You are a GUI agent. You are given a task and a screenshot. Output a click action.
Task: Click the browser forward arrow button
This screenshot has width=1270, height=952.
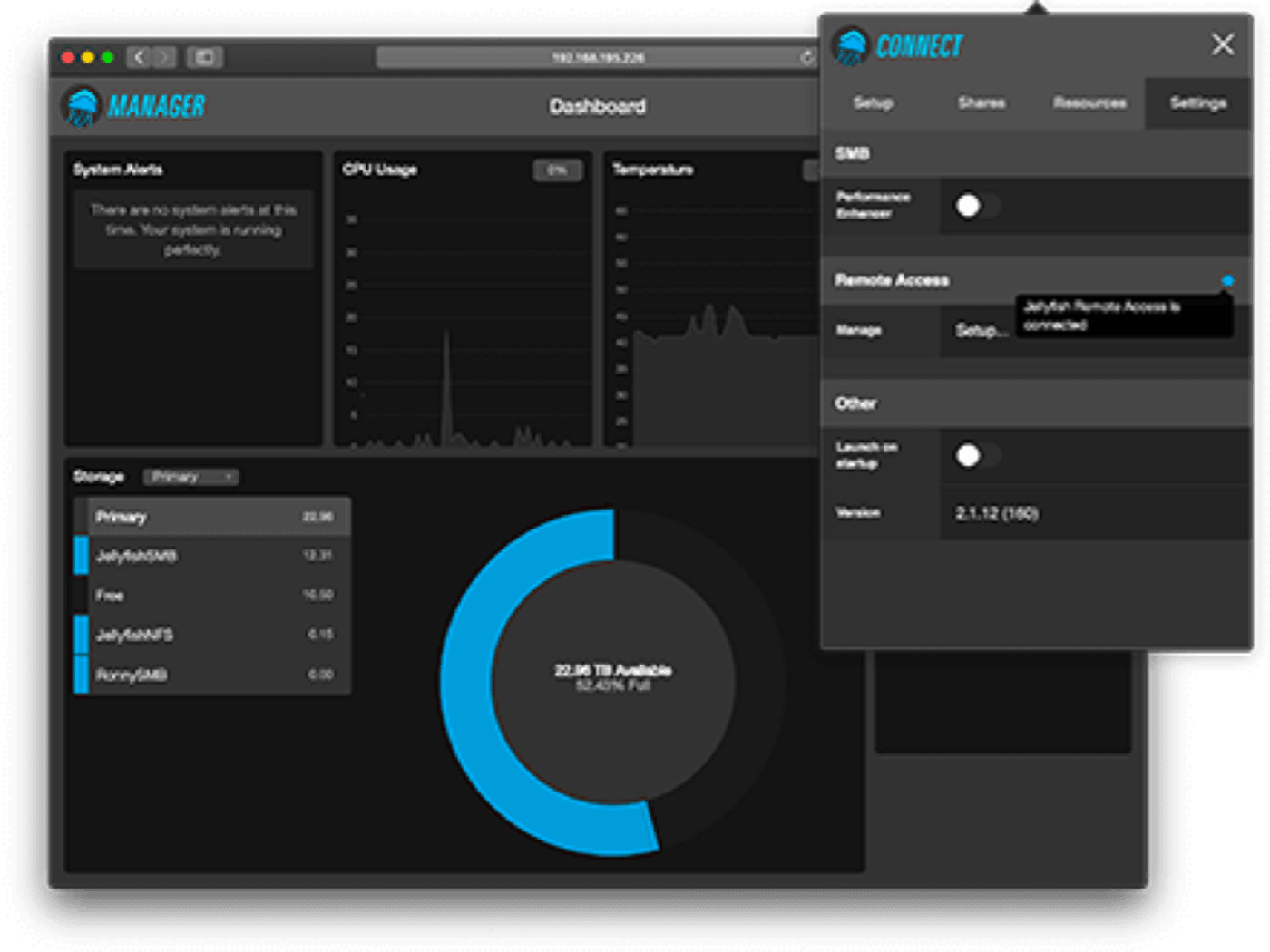pyautogui.click(x=164, y=58)
